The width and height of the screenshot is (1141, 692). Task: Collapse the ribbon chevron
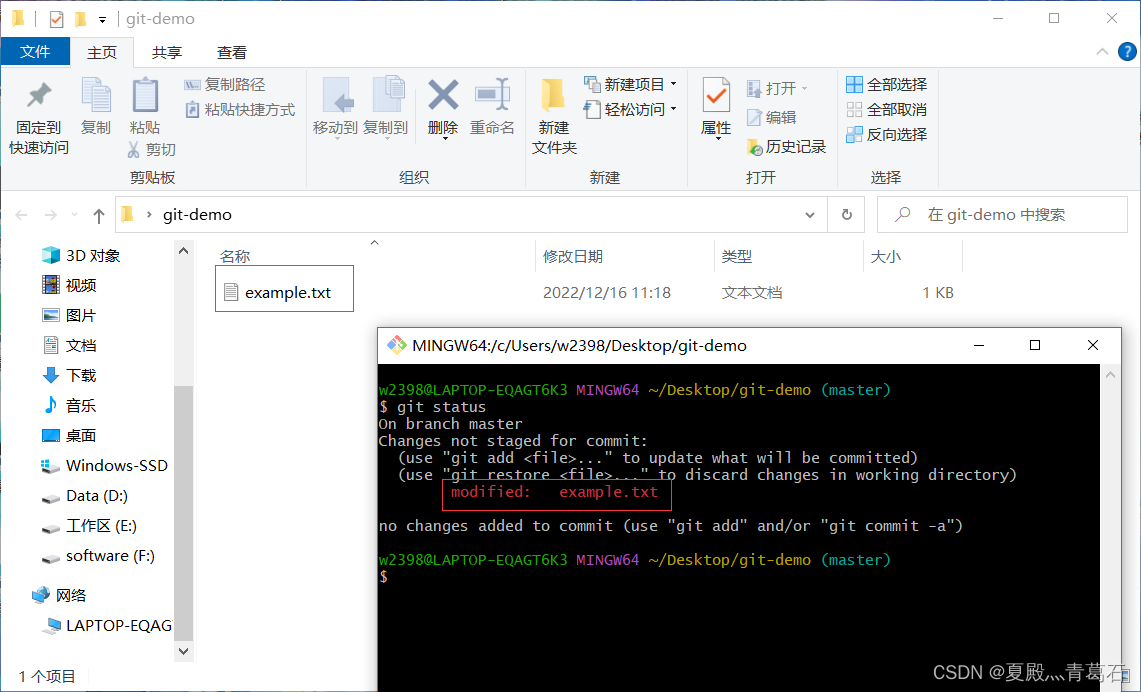[1102, 52]
